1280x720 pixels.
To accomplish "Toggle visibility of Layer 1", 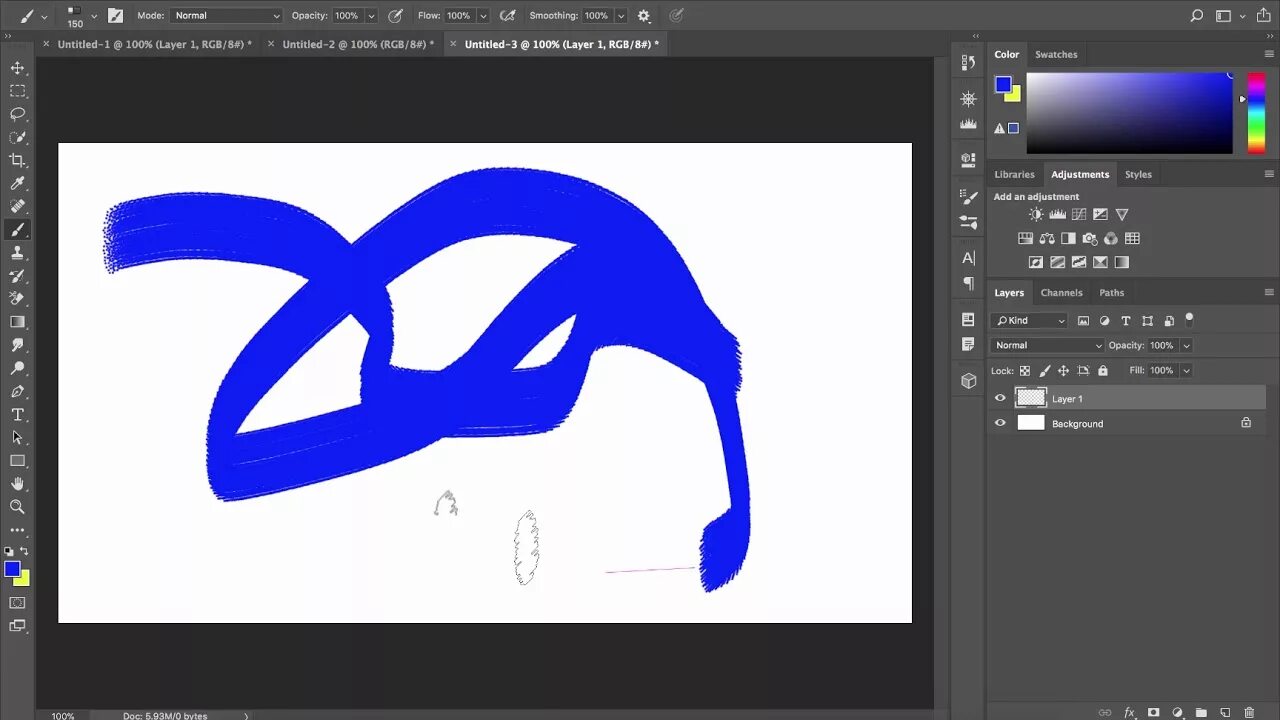I will [x=1000, y=397].
